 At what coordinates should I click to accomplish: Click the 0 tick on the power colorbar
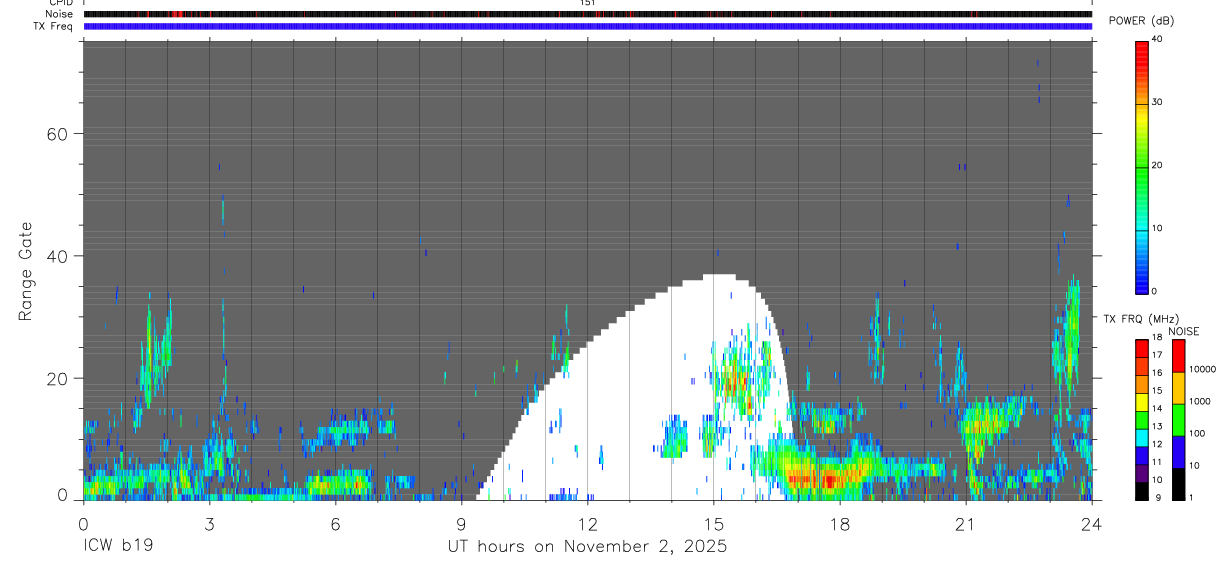point(1154,291)
